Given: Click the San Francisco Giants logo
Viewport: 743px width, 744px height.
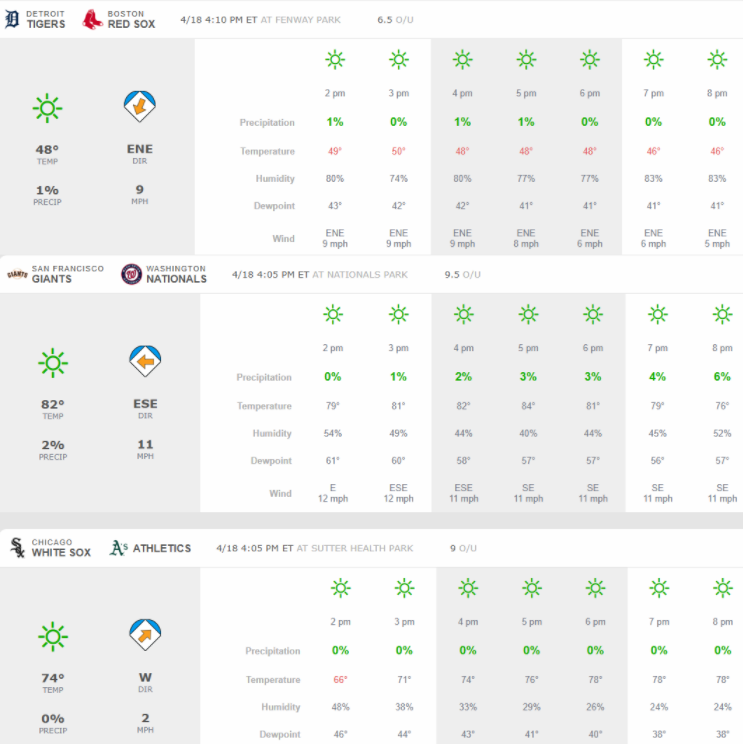Looking at the screenshot, I should [x=16, y=274].
